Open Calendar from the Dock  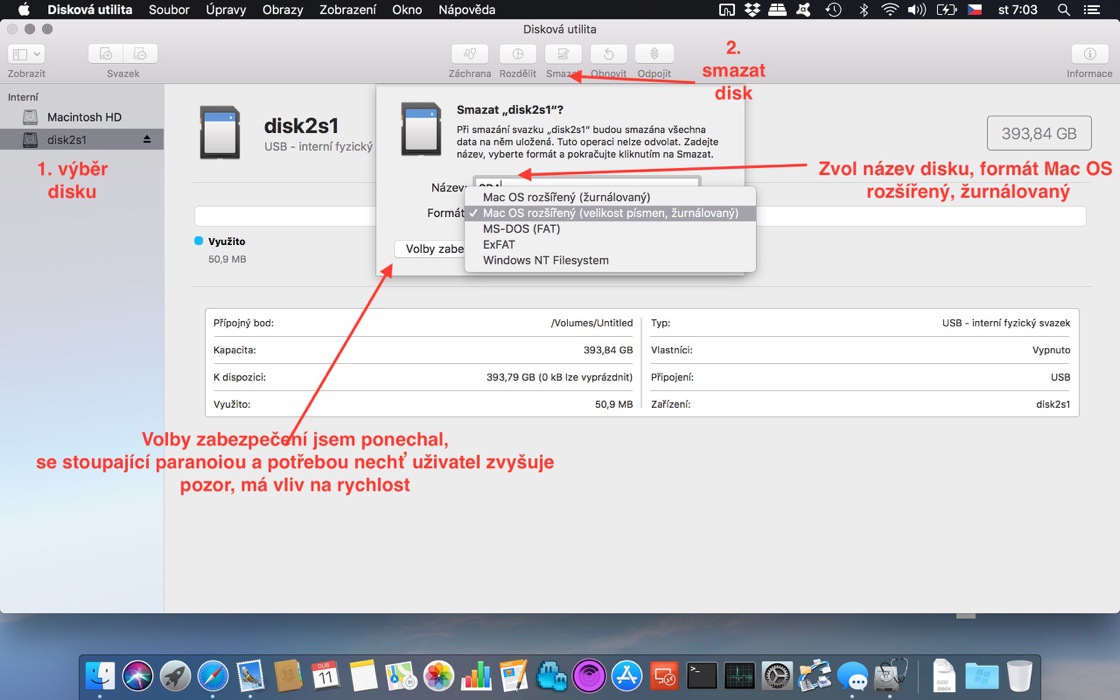point(325,675)
